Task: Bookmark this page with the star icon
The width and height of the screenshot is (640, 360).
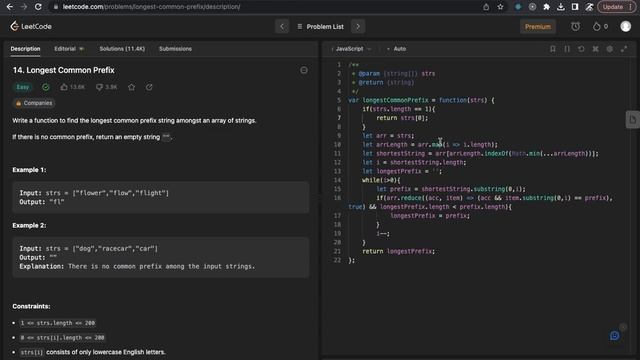Action: (500, 7)
